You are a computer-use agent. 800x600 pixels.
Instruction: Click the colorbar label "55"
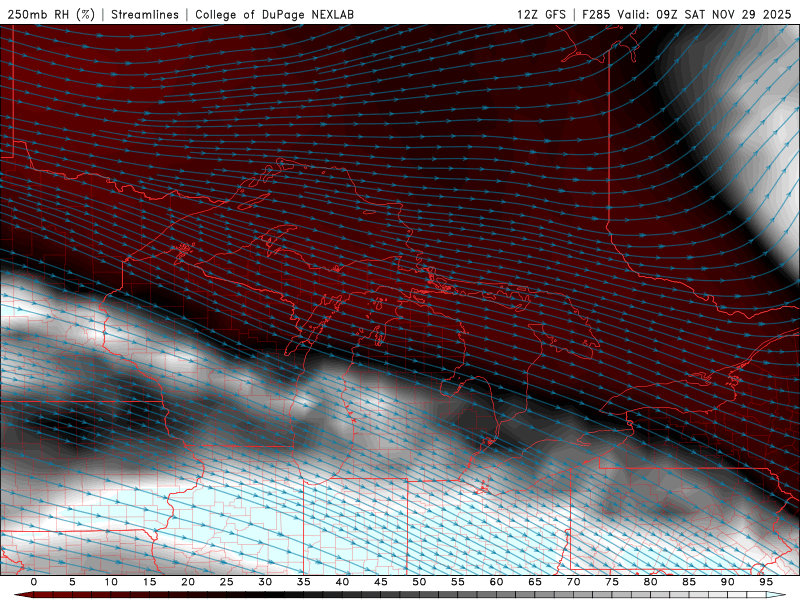[458, 582]
